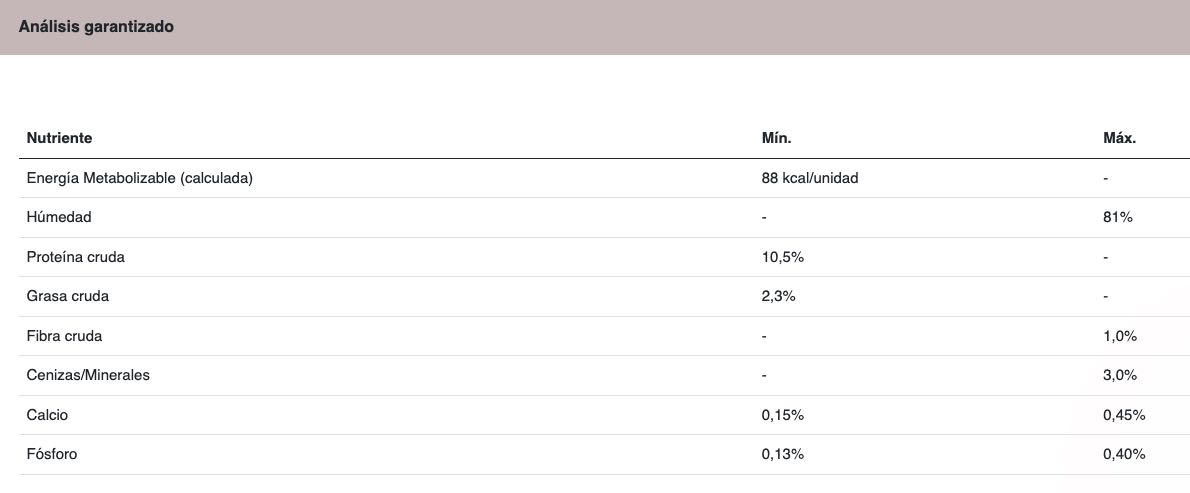Click the 10,5% protein minimum value
This screenshot has width=1190, height=493.
[782, 257]
